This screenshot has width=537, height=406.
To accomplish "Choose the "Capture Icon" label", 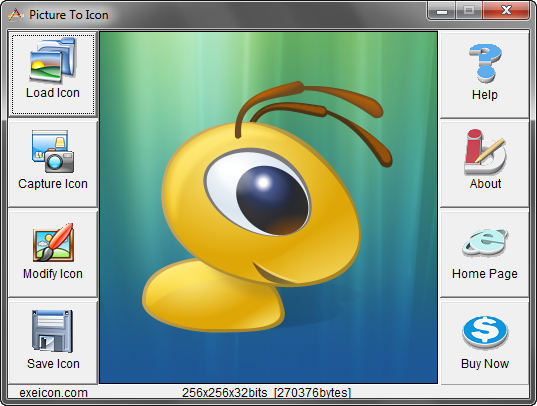I will click(x=53, y=184).
